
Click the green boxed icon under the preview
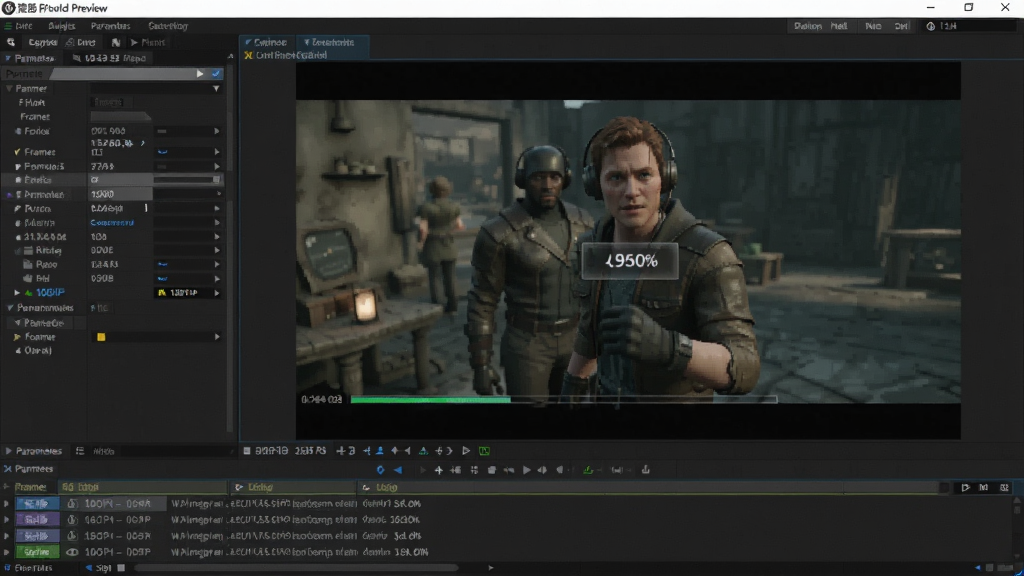[x=485, y=451]
